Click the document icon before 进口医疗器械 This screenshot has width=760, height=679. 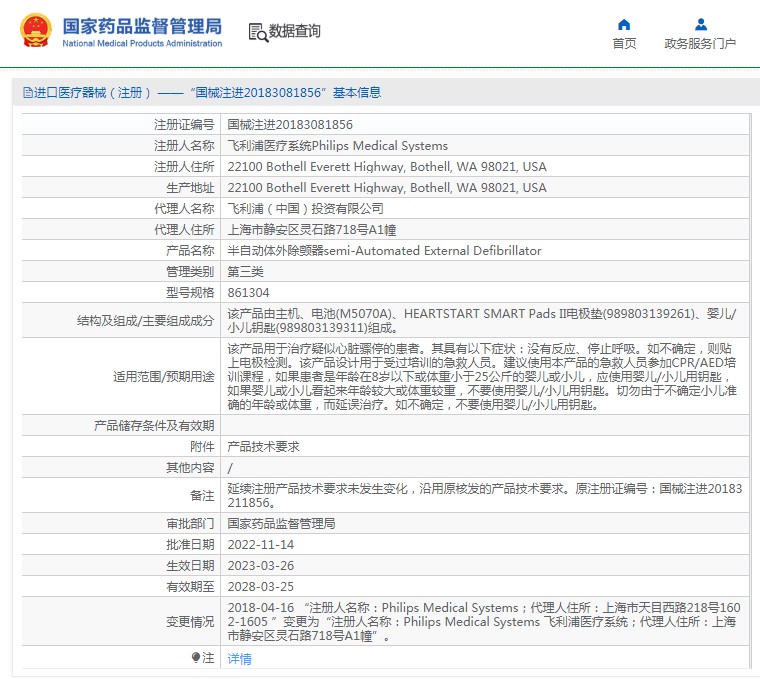pos(27,93)
